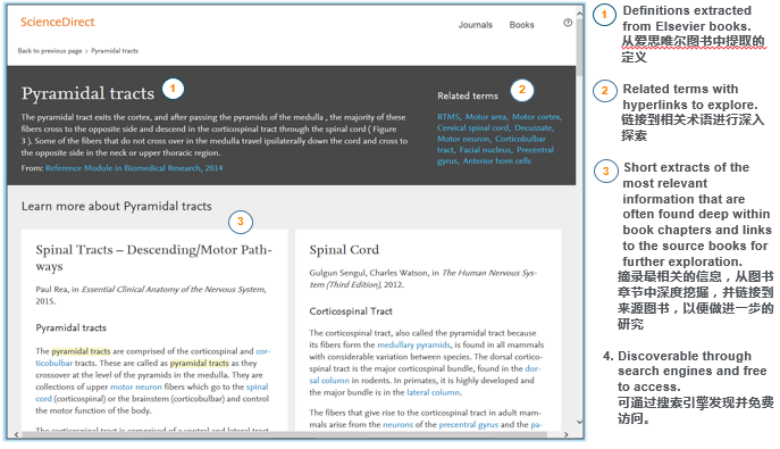Follow the neurons link in Spinal Cord text

[397, 425]
